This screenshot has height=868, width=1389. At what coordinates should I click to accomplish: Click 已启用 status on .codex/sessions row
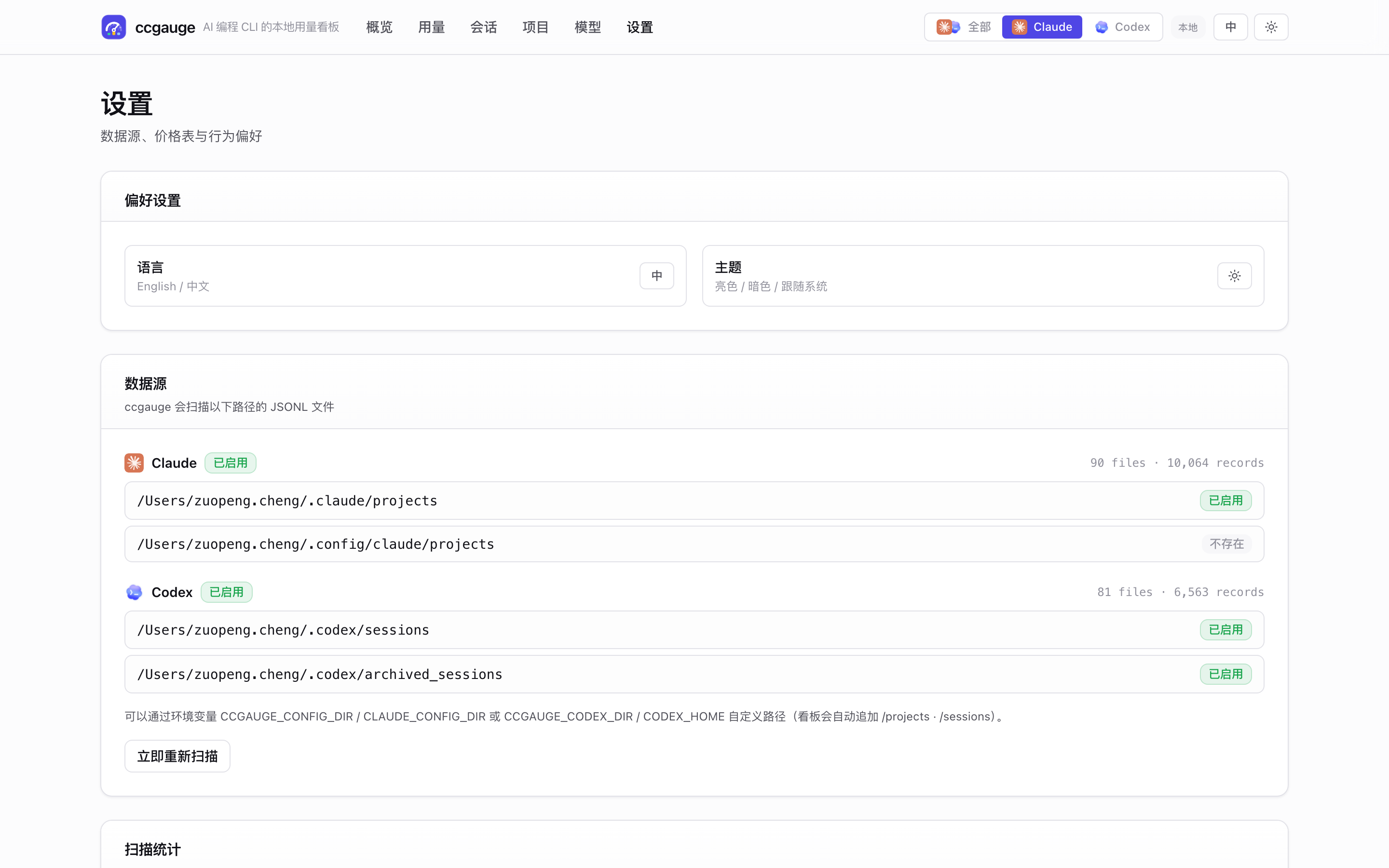(1226, 630)
